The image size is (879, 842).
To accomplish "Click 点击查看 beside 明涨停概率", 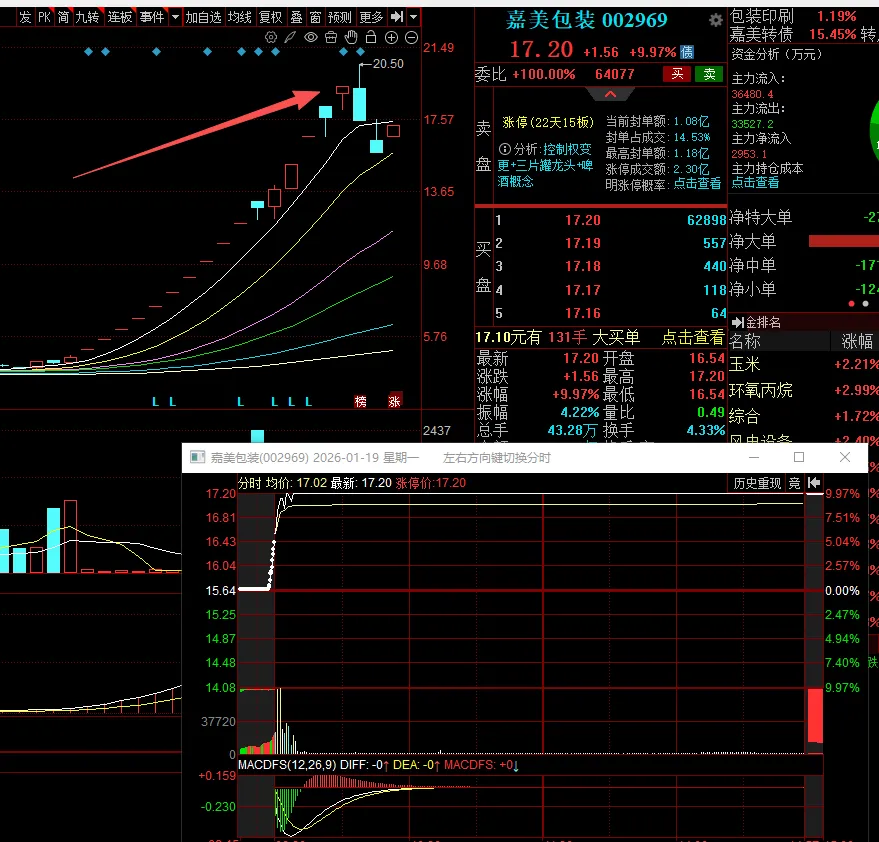I will pos(697,183).
